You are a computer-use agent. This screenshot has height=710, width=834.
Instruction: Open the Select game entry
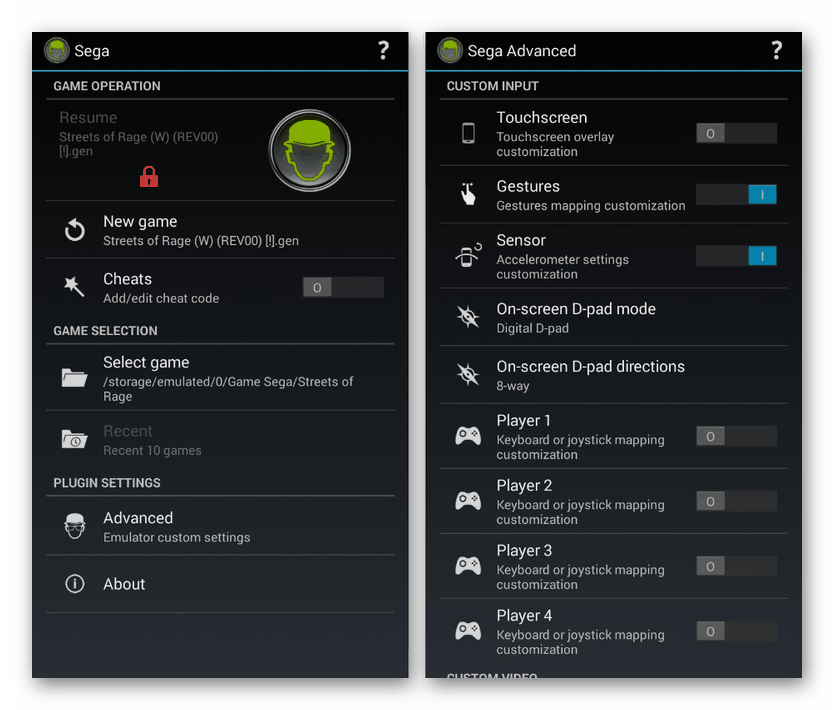[x=220, y=377]
